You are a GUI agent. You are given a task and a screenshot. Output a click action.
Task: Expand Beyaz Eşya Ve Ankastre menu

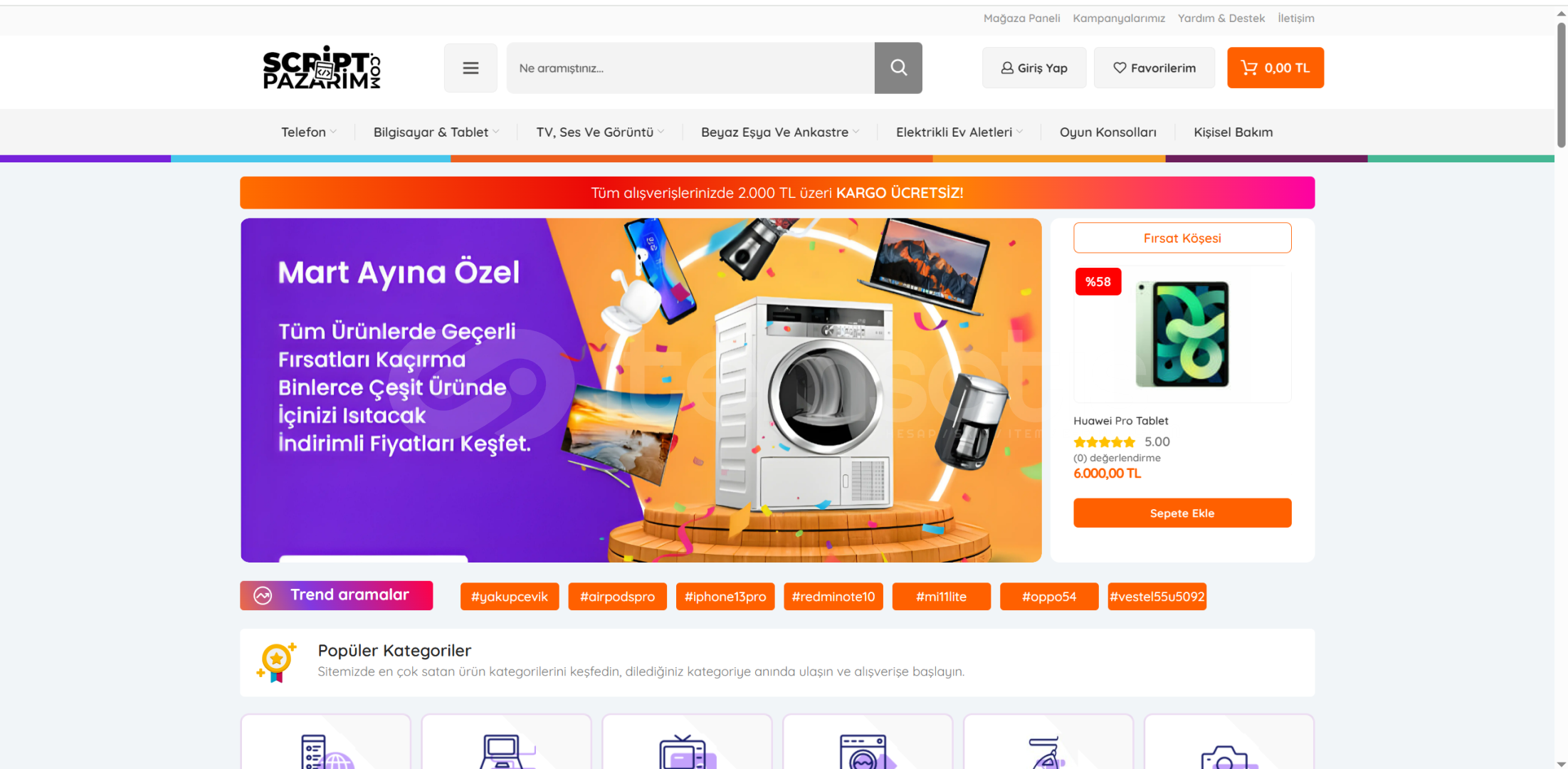(x=780, y=132)
